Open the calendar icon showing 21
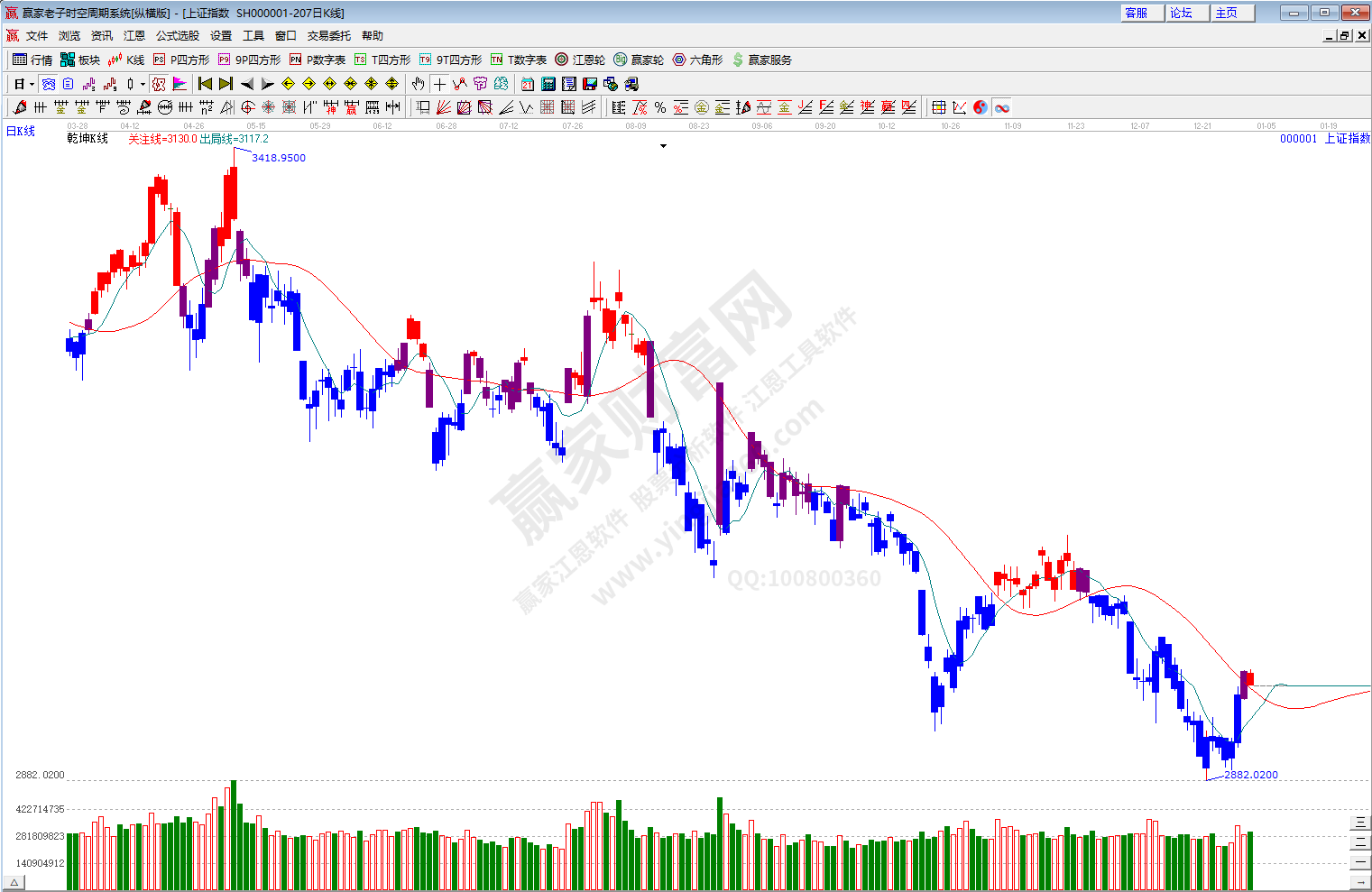The image size is (1372, 892). (528, 84)
